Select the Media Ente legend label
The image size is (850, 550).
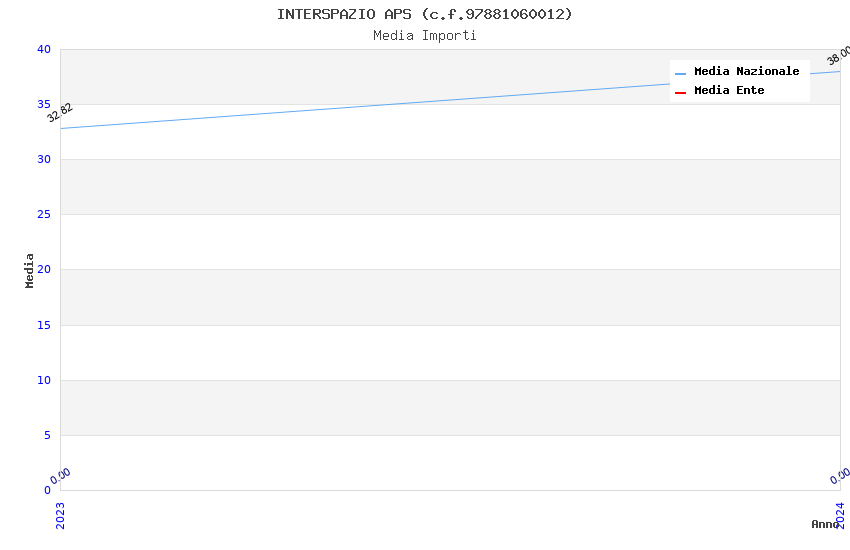coord(729,91)
